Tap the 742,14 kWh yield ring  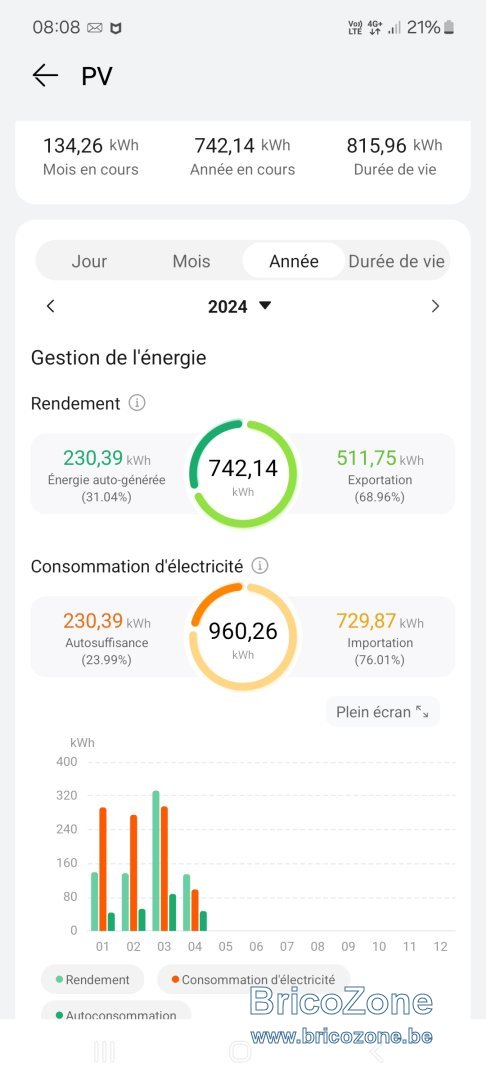[243, 474]
